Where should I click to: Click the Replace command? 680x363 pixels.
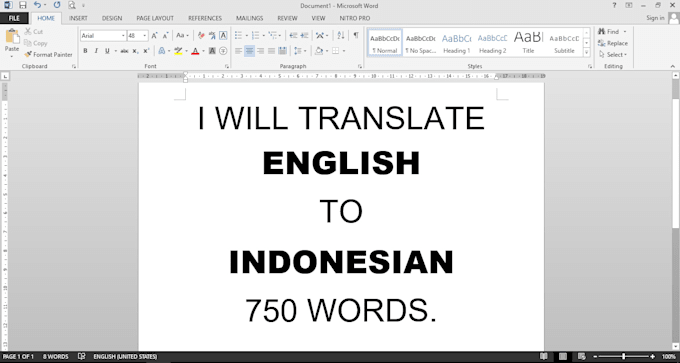point(612,43)
